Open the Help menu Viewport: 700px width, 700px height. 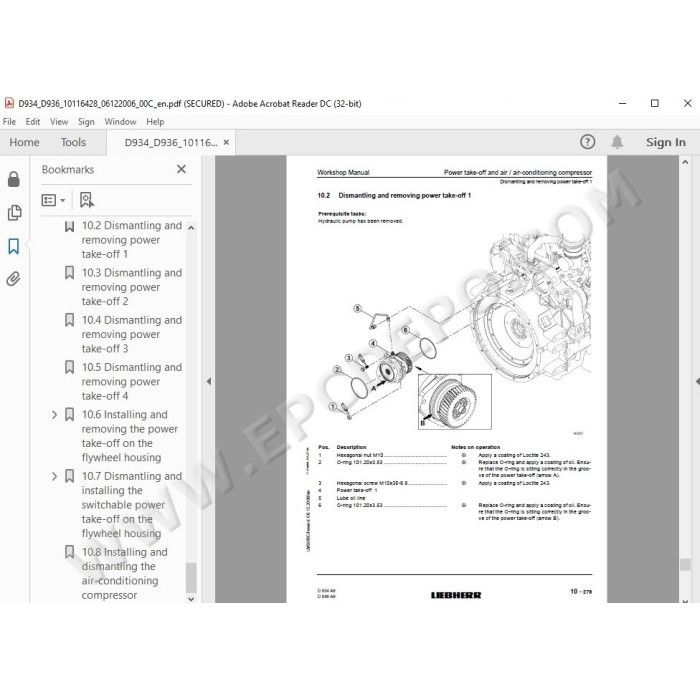[155, 121]
